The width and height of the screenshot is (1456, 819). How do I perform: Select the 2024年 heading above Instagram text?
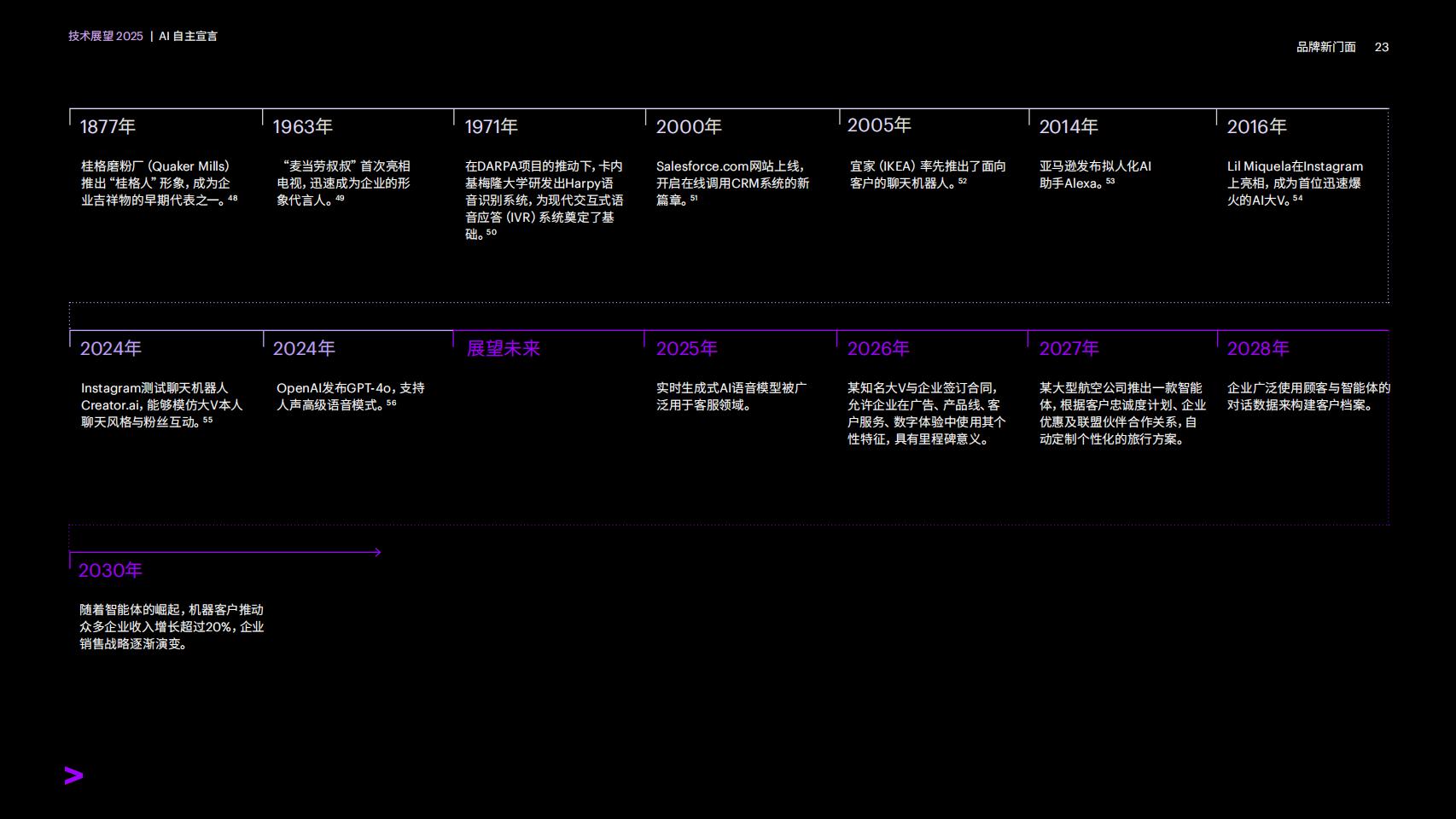pyautogui.click(x=111, y=348)
